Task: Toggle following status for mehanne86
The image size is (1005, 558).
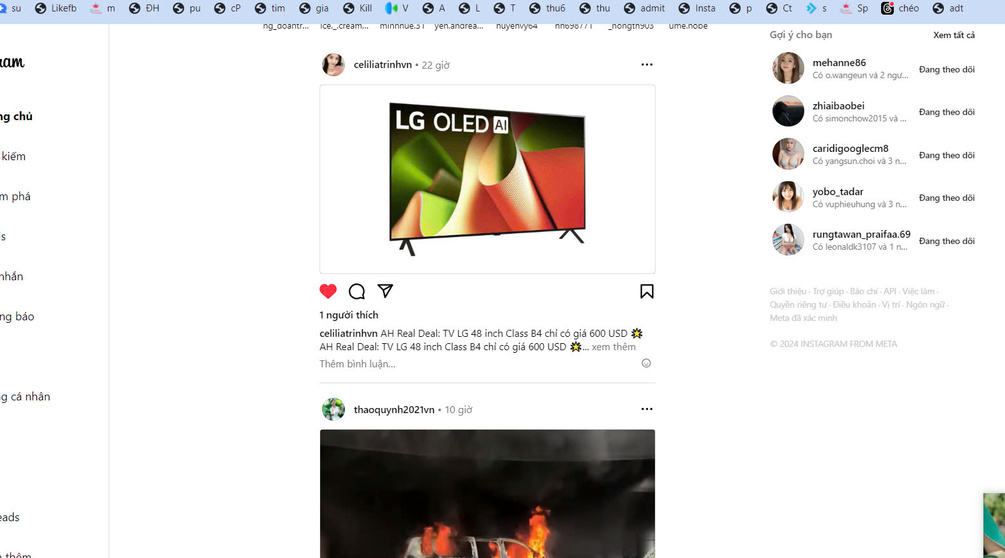Action: coord(947,69)
